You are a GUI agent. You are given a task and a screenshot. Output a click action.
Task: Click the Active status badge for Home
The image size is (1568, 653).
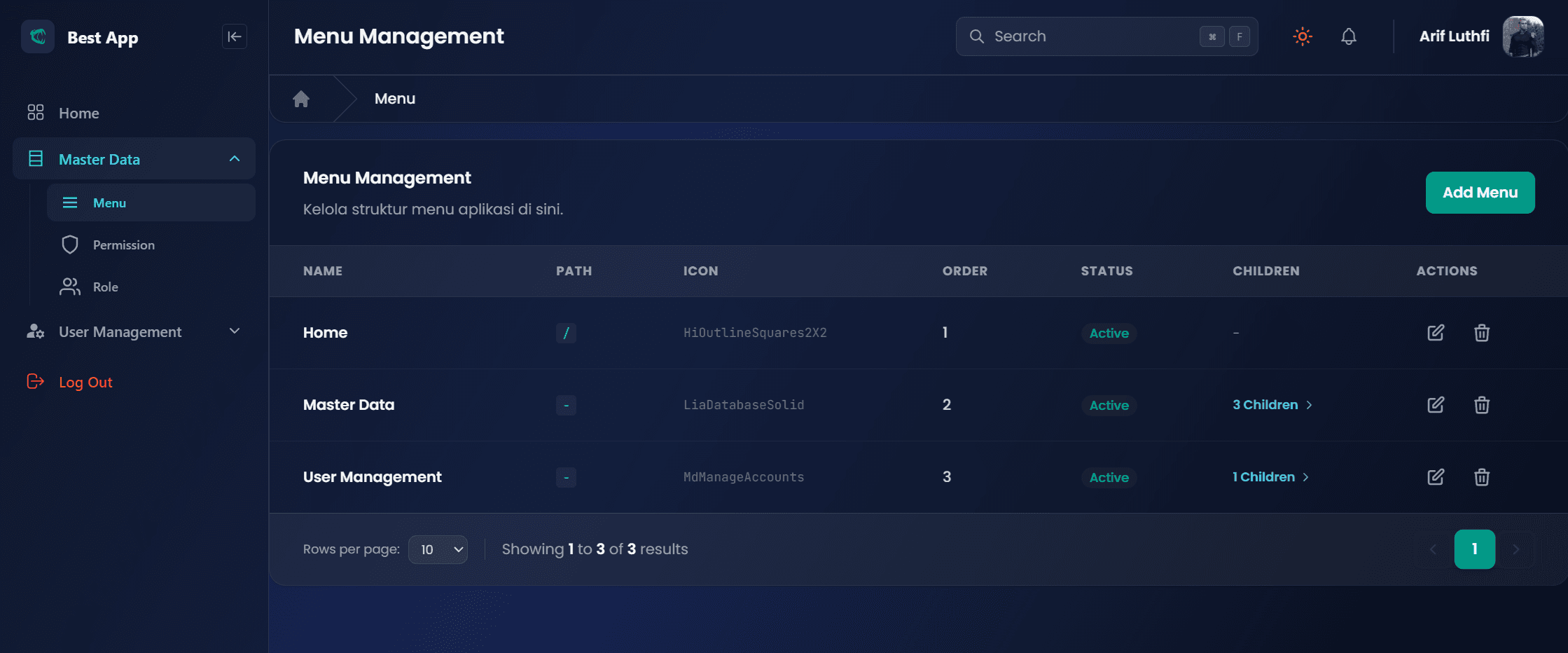(x=1109, y=334)
